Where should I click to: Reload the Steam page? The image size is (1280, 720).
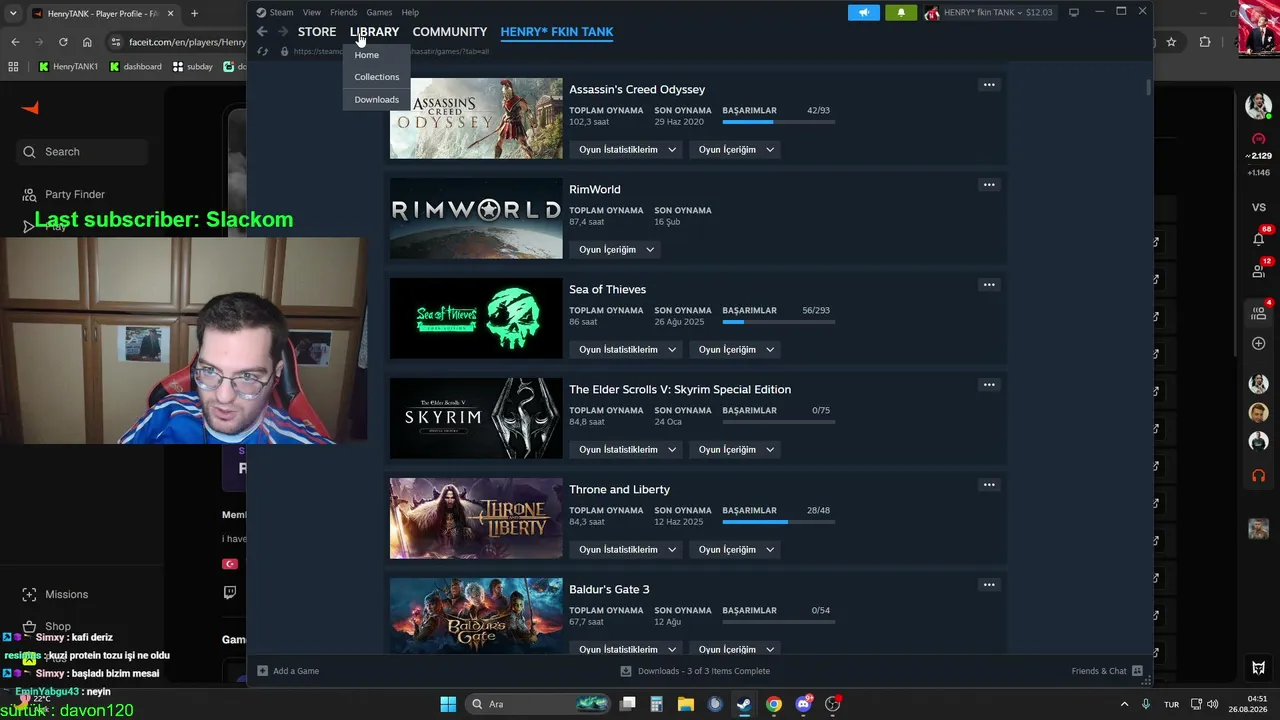coord(262,51)
